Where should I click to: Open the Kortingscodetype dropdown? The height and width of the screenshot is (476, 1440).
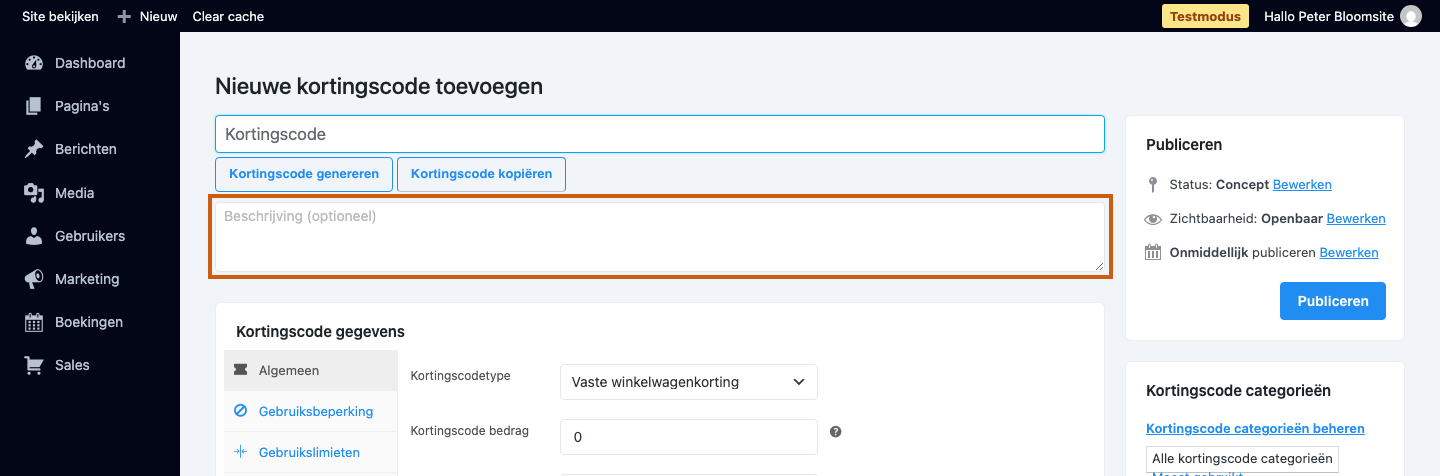689,382
